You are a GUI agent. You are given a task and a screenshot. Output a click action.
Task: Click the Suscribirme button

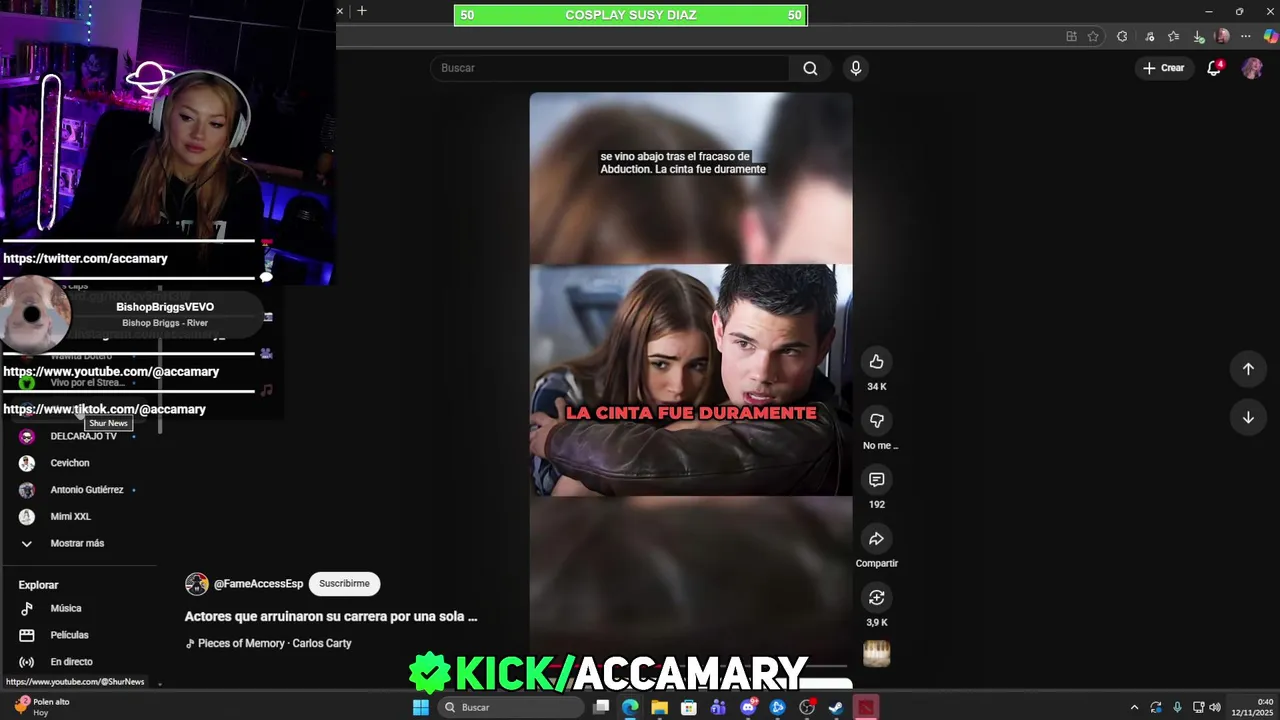tap(344, 584)
